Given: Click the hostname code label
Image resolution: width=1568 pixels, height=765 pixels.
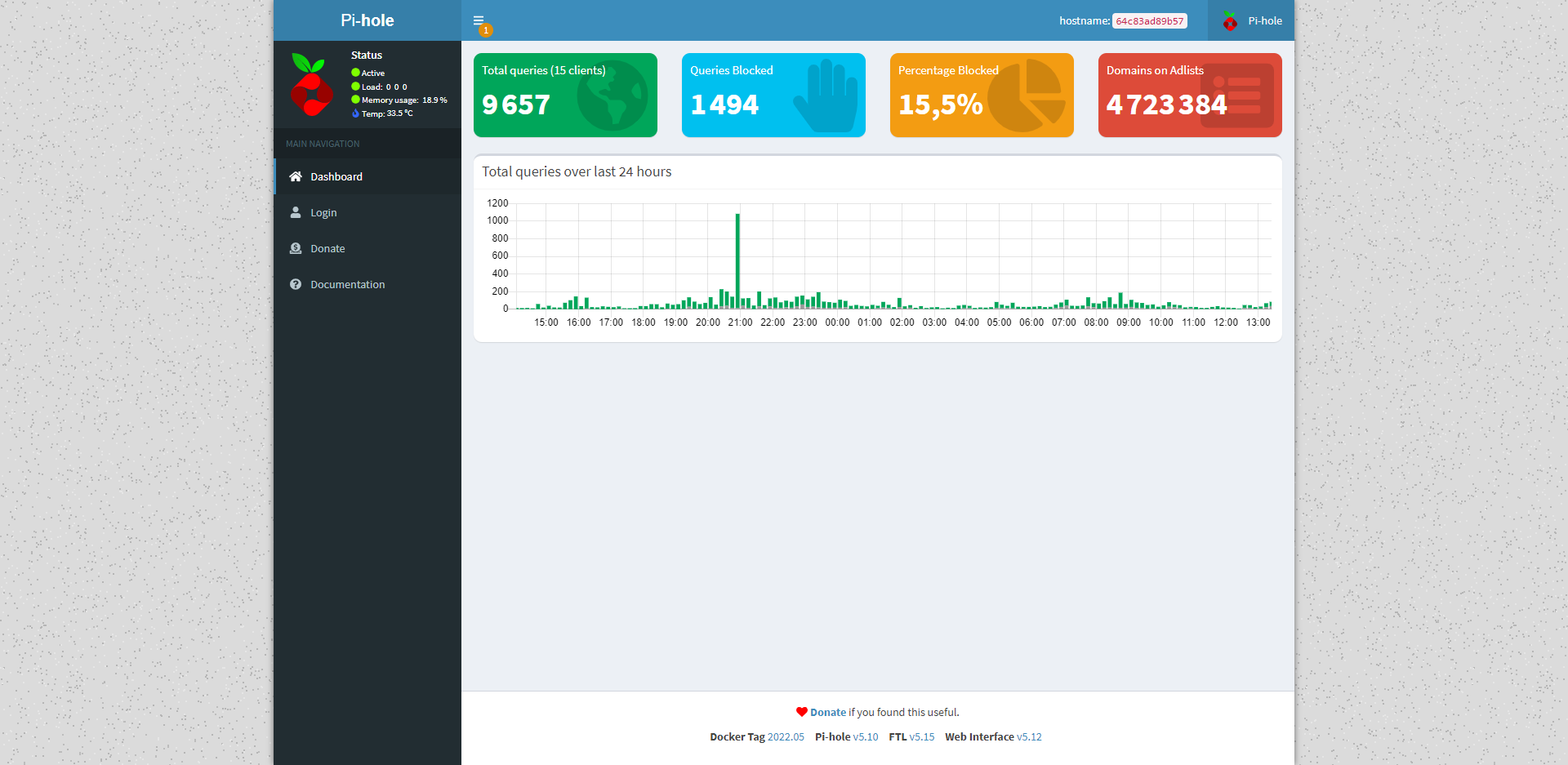Looking at the screenshot, I should click(1149, 21).
